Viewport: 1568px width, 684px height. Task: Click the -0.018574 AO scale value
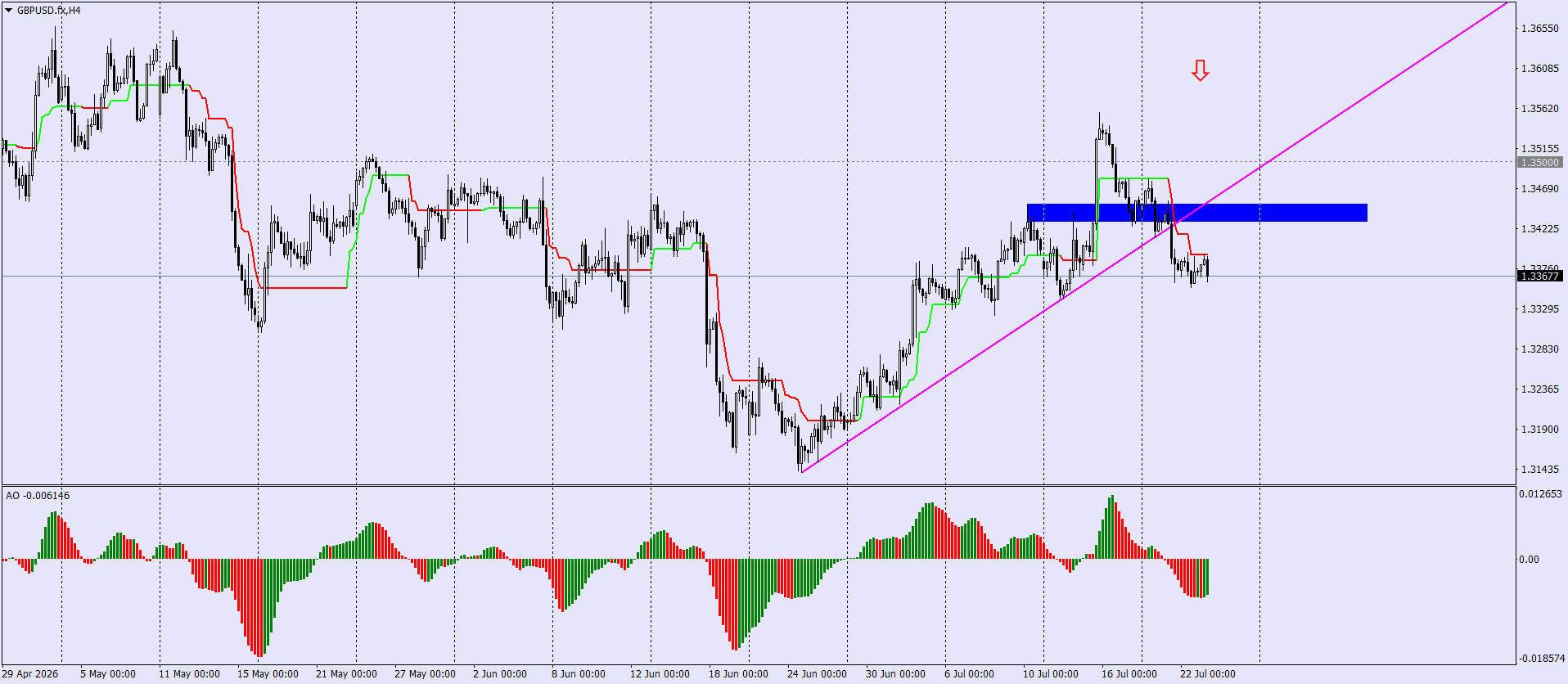pyautogui.click(x=1542, y=659)
